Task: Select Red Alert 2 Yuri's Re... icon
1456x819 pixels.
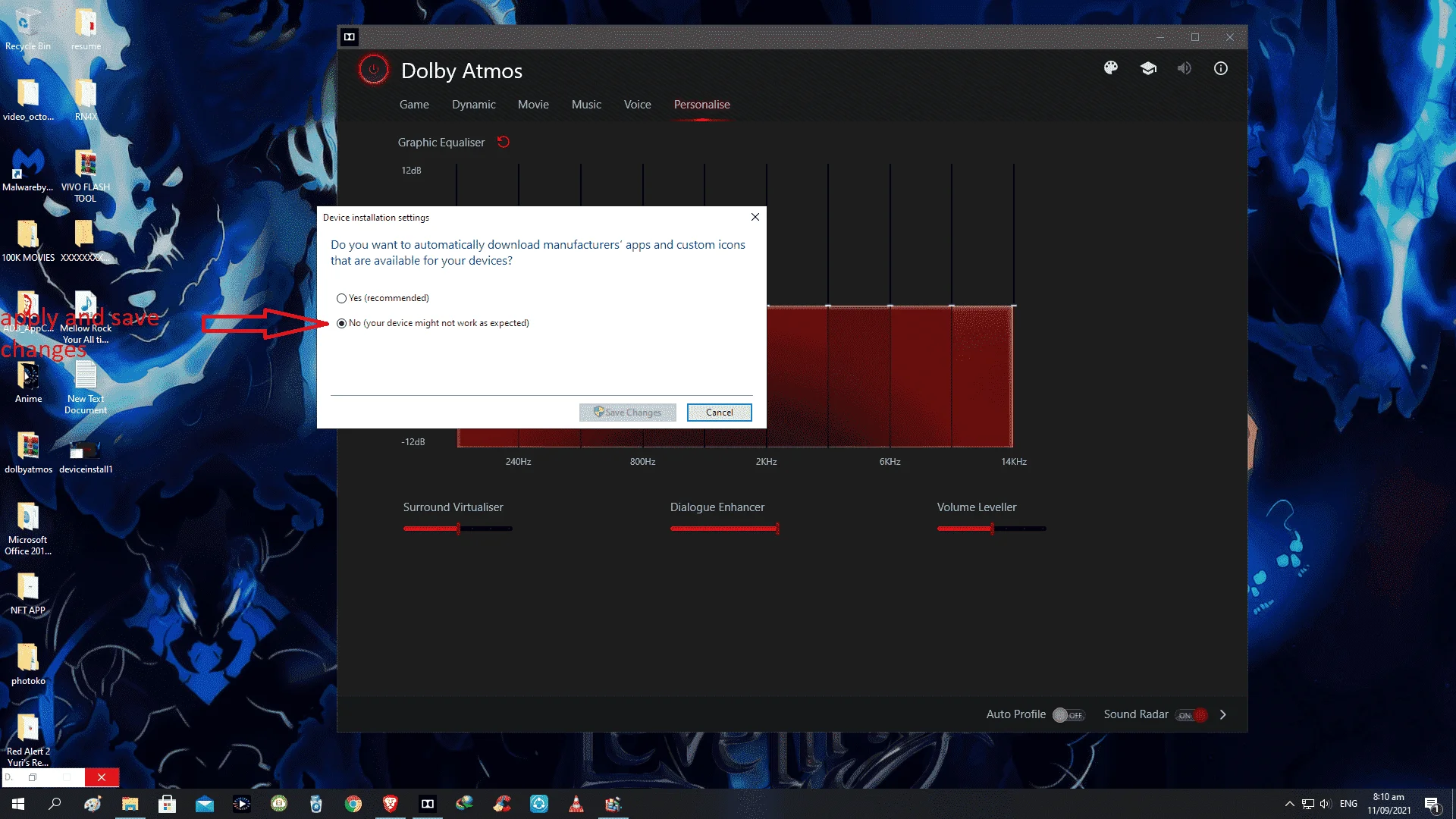Action: [28, 739]
